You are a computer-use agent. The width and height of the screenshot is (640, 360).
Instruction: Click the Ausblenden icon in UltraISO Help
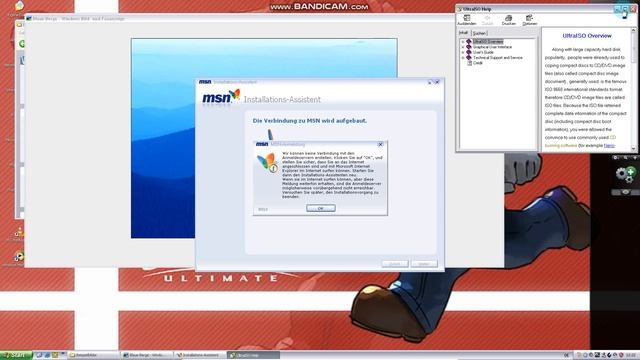click(x=467, y=18)
